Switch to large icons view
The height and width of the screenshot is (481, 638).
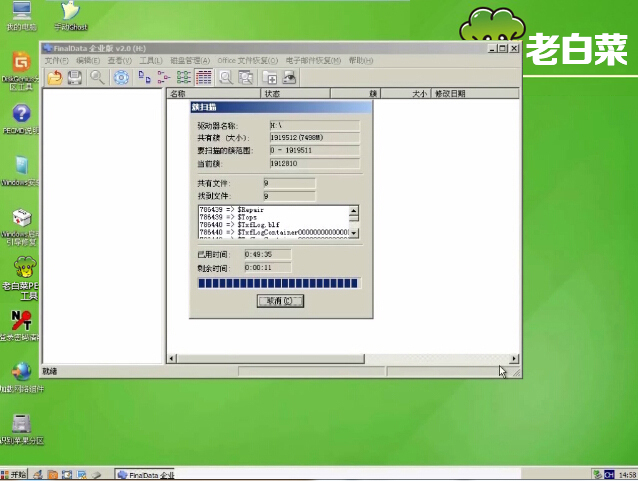tap(144, 77)
